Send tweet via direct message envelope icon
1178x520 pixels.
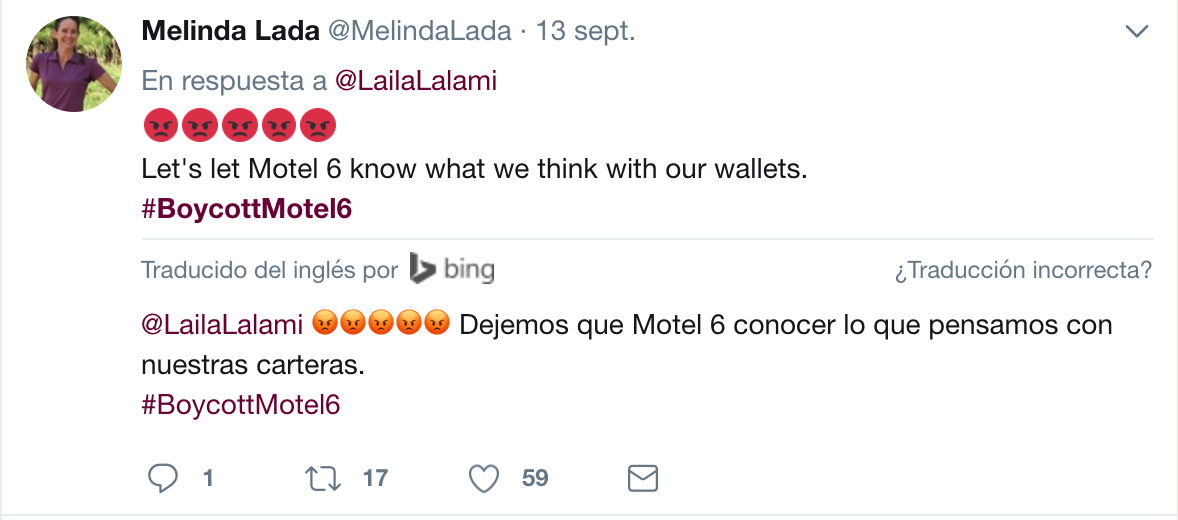(x=642, y=479)
